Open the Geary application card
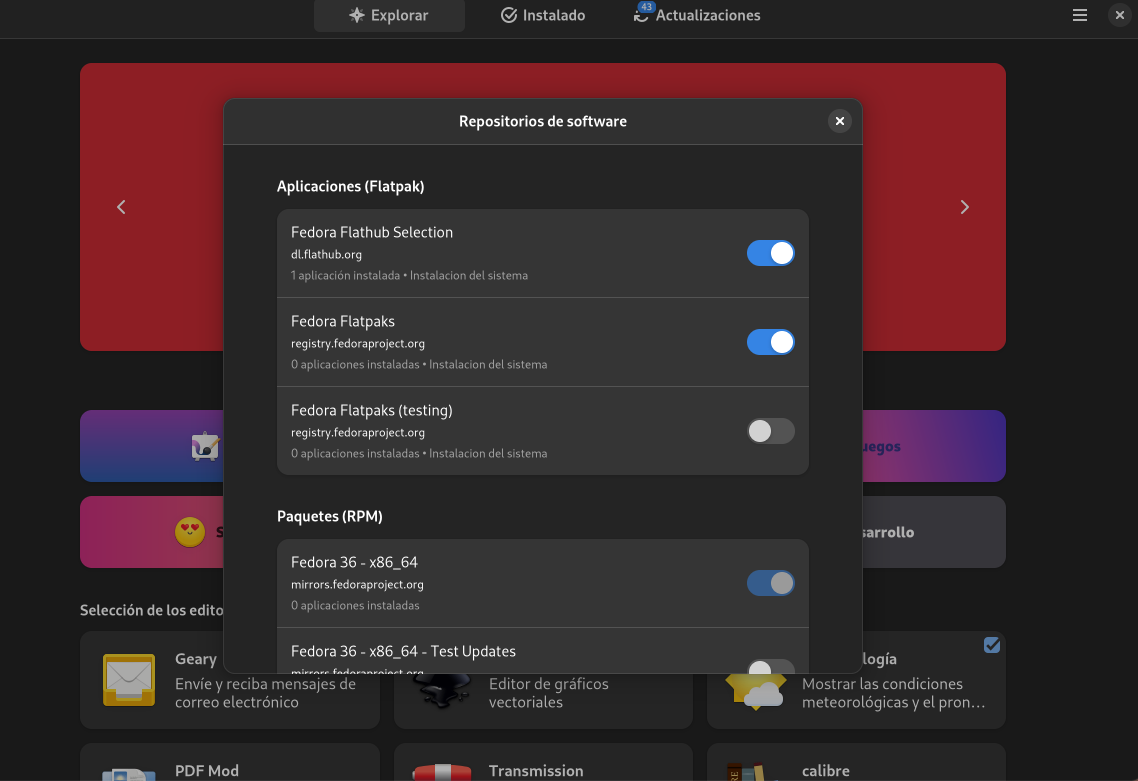Viewport: 1138px width, 781px height. click(x=229, y=680)
